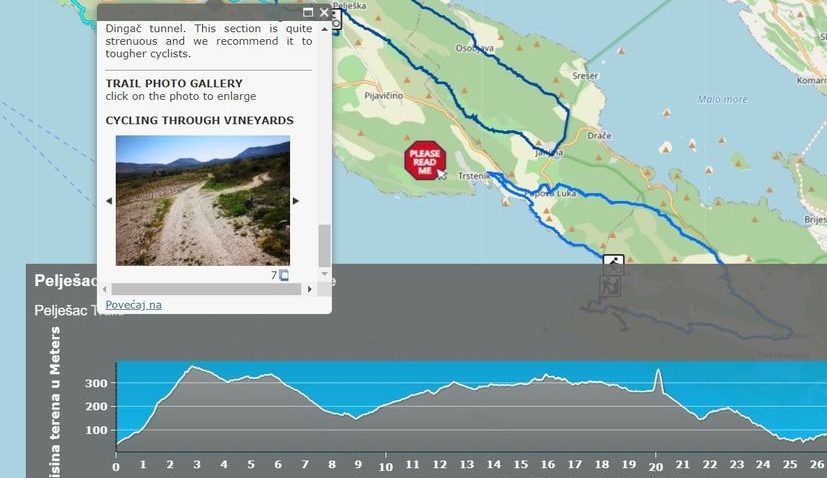Show the next gallery photo

296,201
